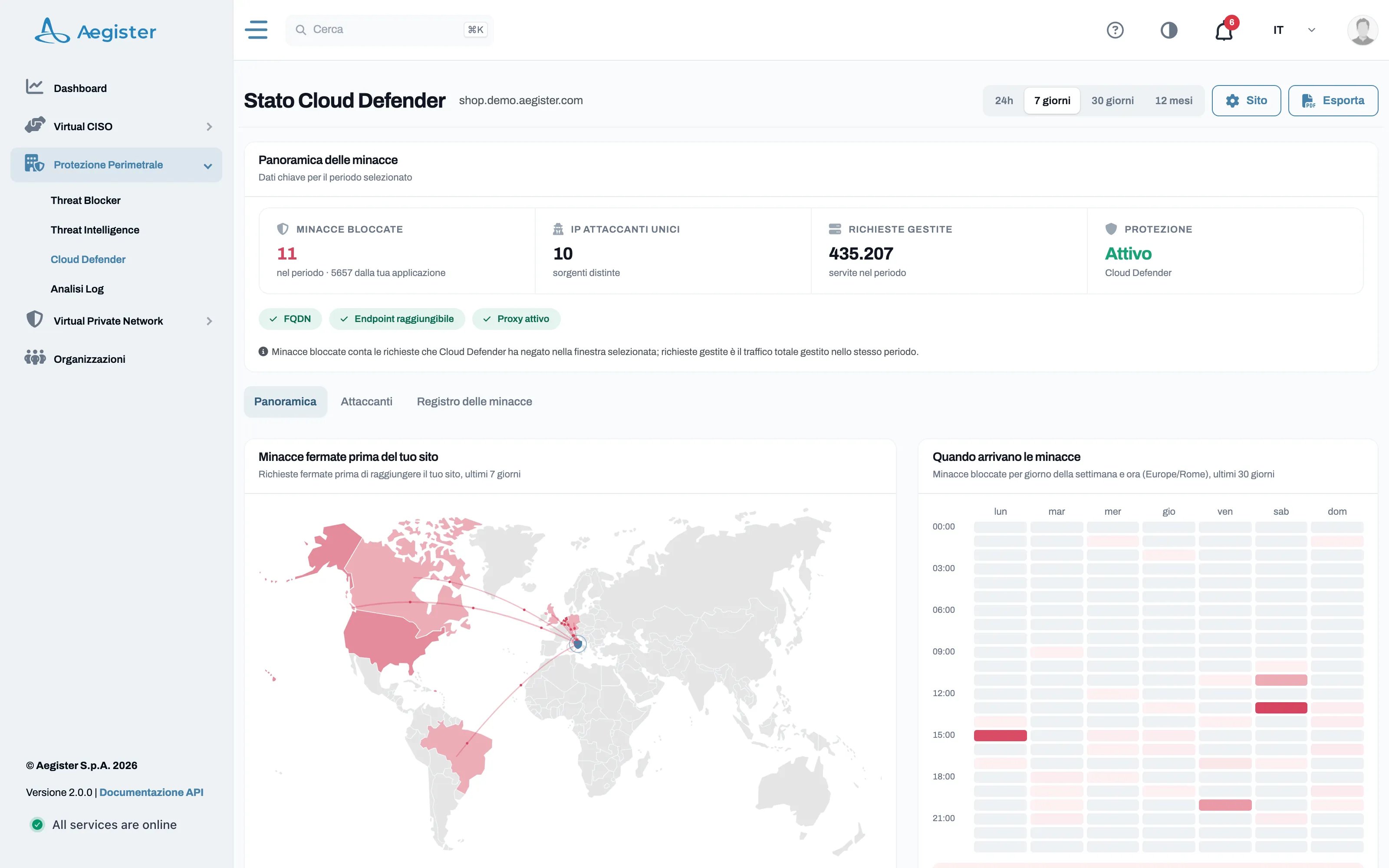Click the Cerca search field
The height and width of the screenshot is (868, 1389).
pyautogui.click(x=389, y=30)
